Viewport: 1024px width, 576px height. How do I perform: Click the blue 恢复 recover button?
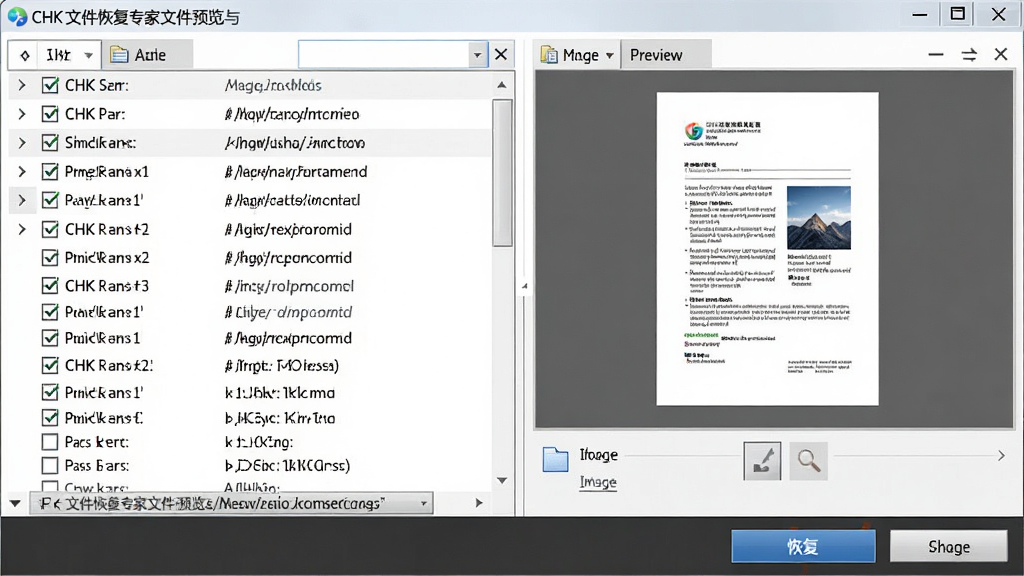click(x=803, y=546)
